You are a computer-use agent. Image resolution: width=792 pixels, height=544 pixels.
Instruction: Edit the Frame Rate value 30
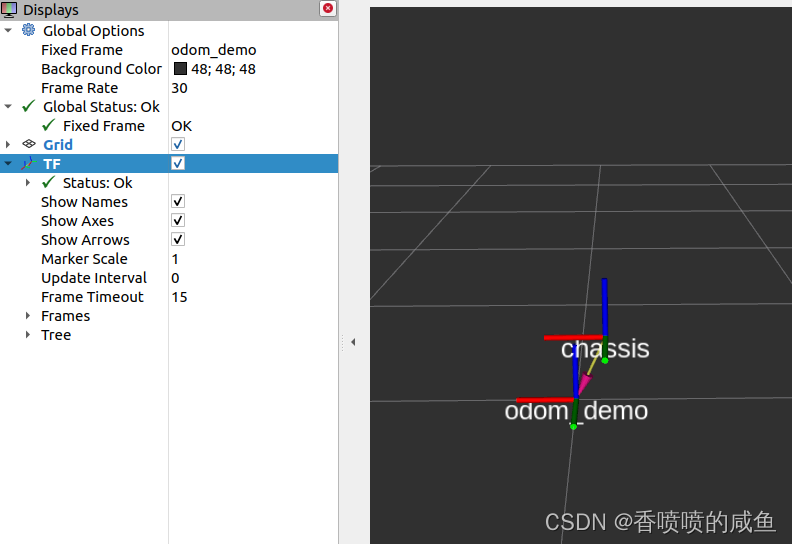179,88
